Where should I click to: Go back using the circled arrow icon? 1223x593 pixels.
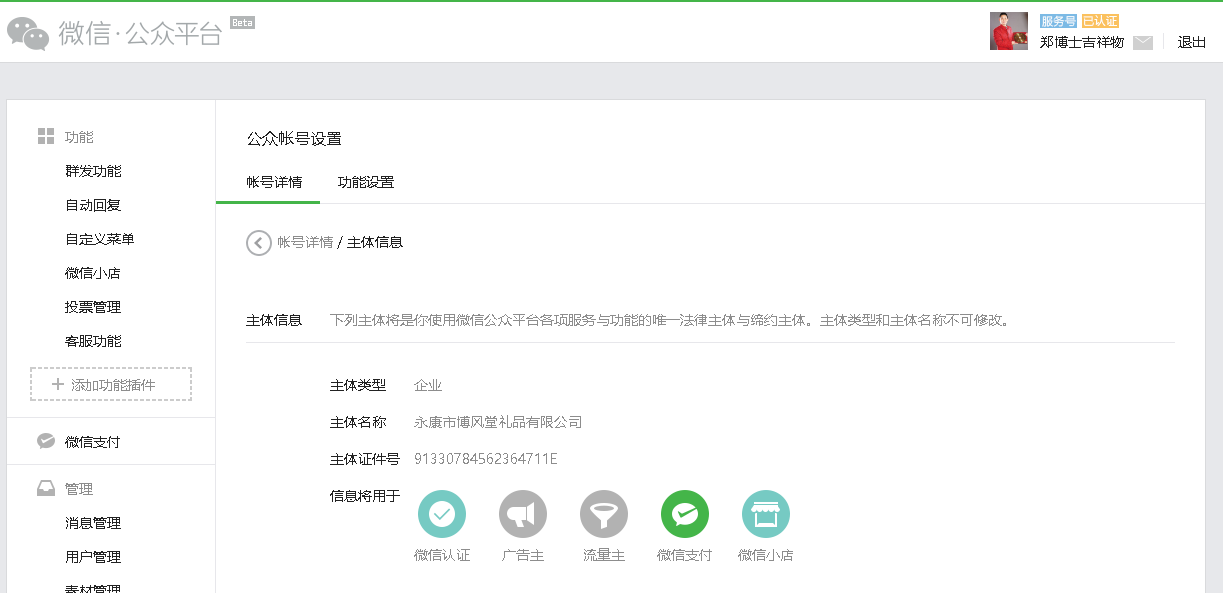pos(259,243)
